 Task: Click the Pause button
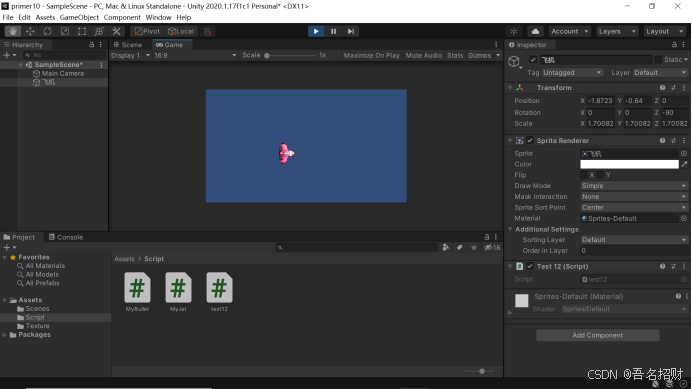(333, 31)
